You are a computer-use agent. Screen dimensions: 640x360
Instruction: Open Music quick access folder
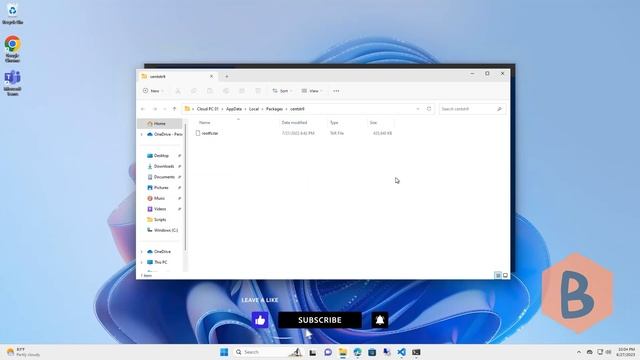pyautogui.click(x=160, y=198)
